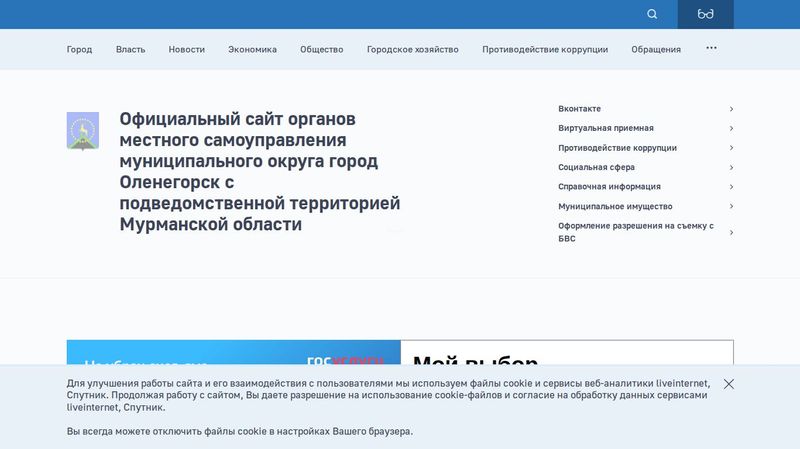Screen dimensions: 800x449
Task: Select Новости in the navigation bar
Action: (x=186, y=49)
